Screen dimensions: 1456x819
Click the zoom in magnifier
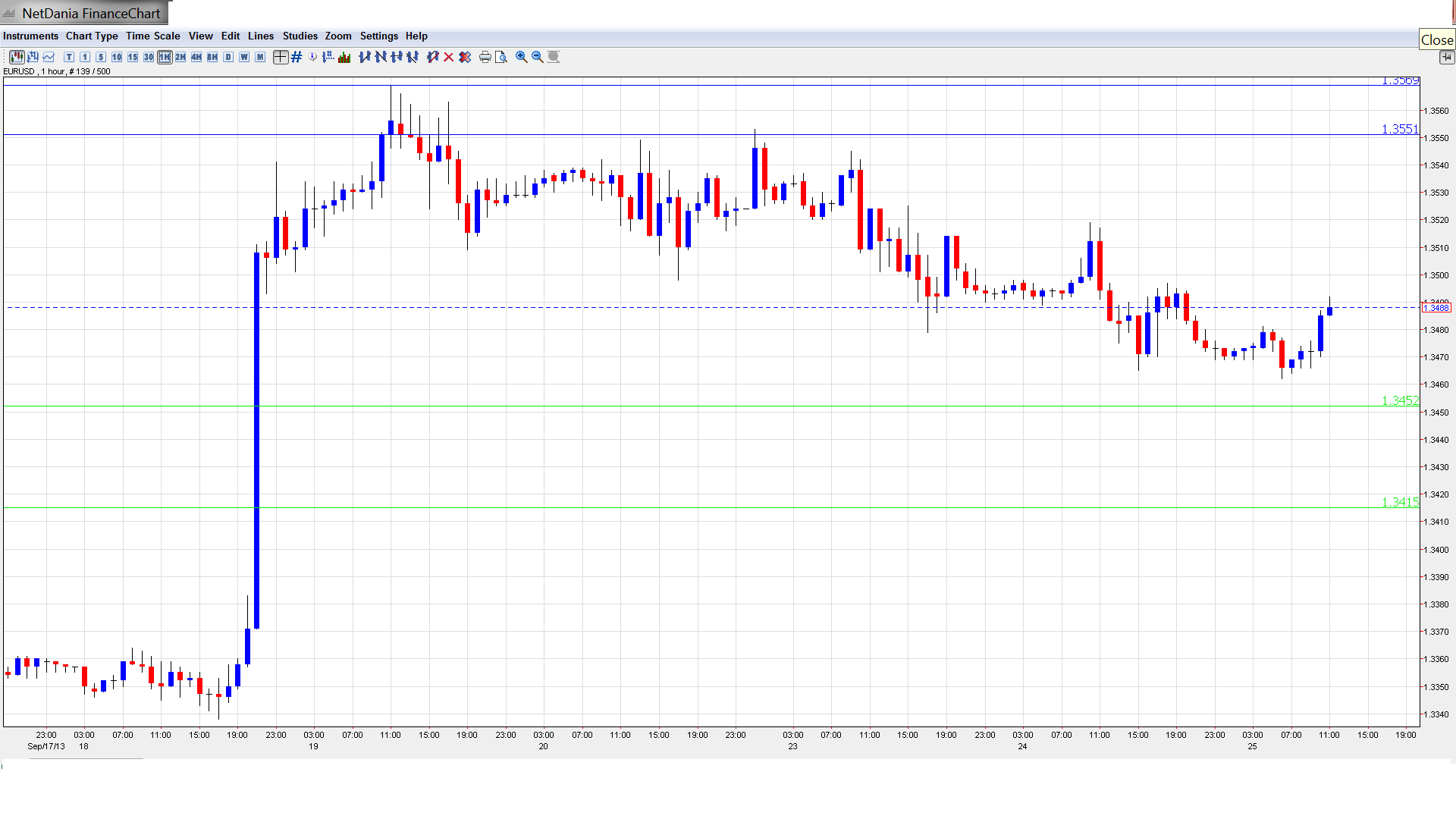pos(522,57)
